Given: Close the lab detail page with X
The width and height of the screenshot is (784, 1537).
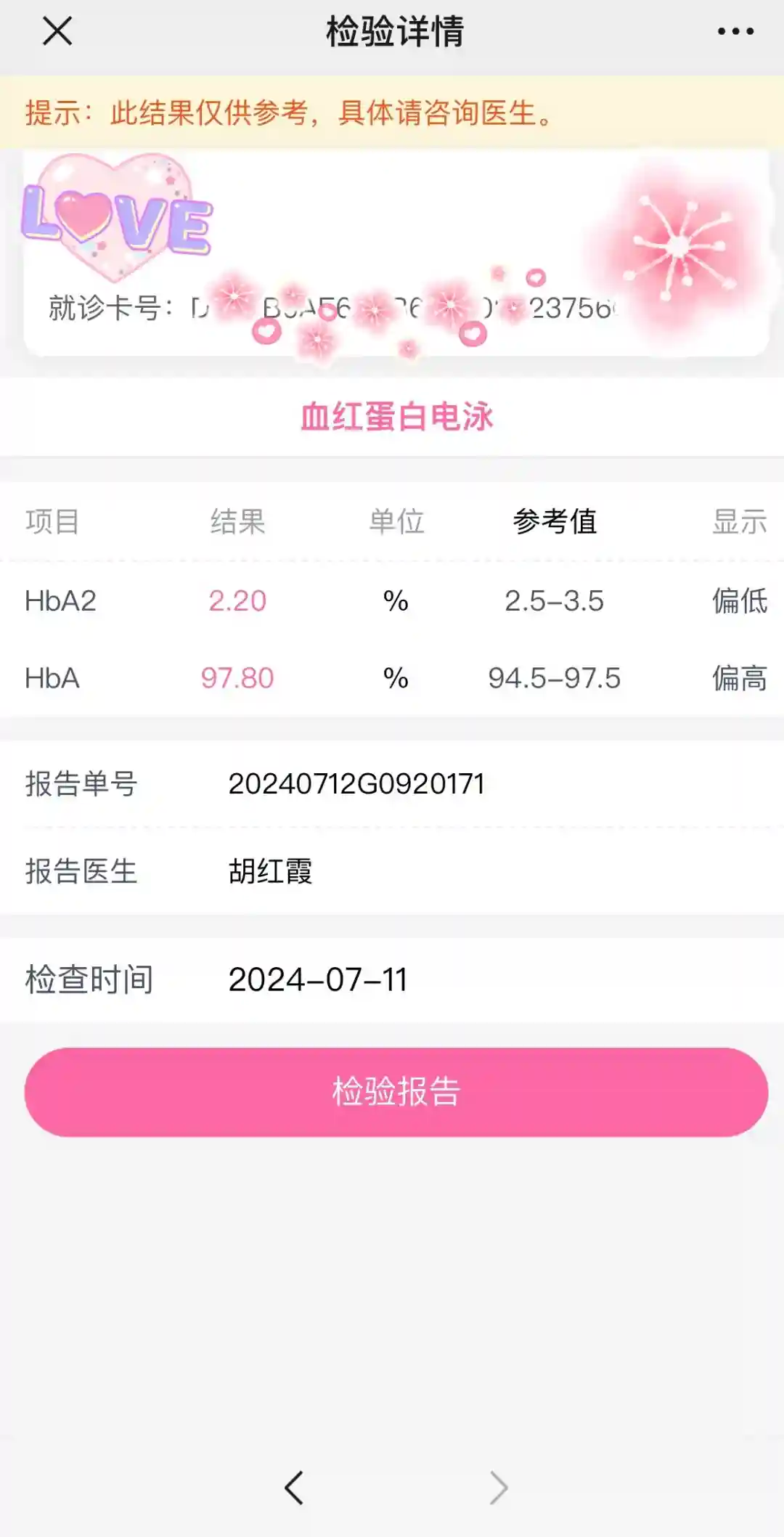Looking at the screenshot, I should pos(57,32).
